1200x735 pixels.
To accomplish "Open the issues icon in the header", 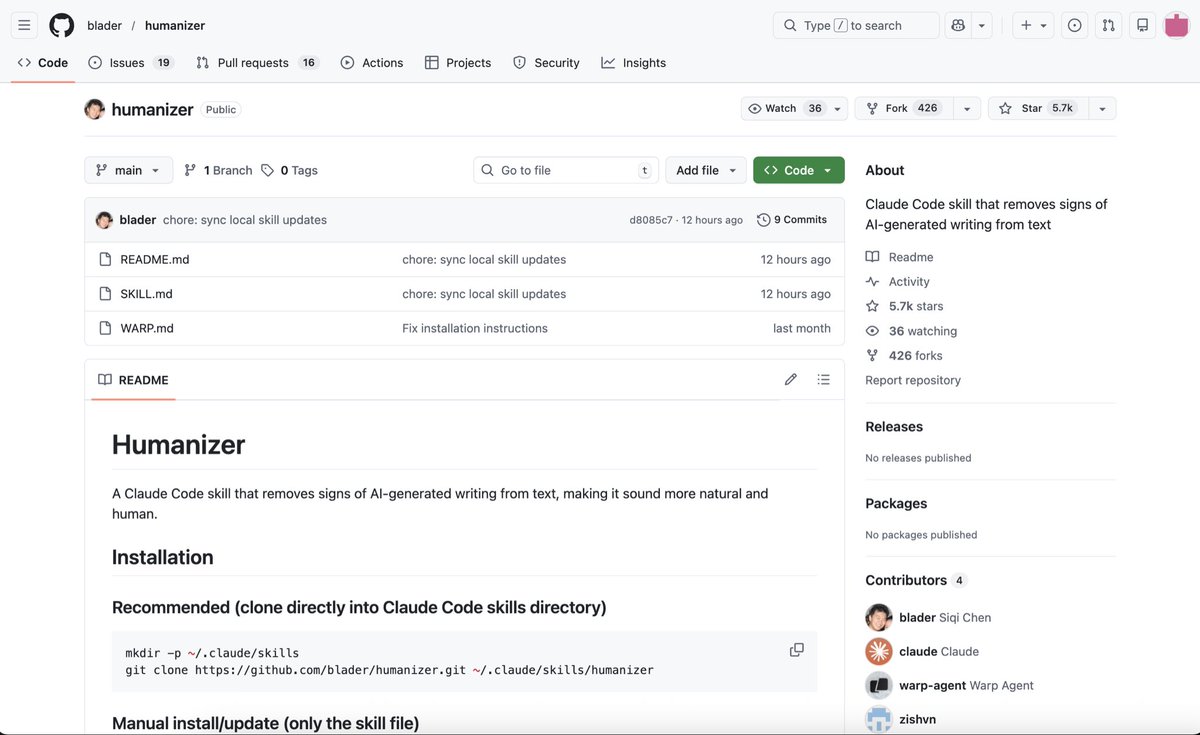I will tap(1075, 25).
